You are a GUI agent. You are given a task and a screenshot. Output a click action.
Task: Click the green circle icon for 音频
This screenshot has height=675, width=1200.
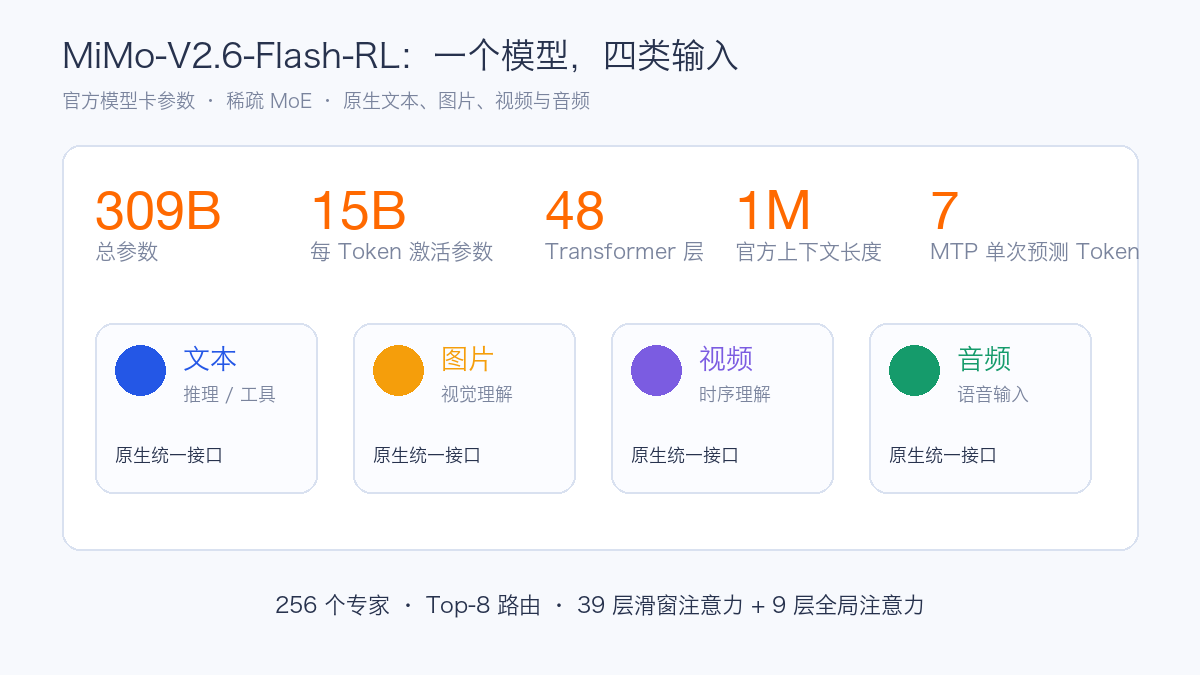tap(914, 370)
